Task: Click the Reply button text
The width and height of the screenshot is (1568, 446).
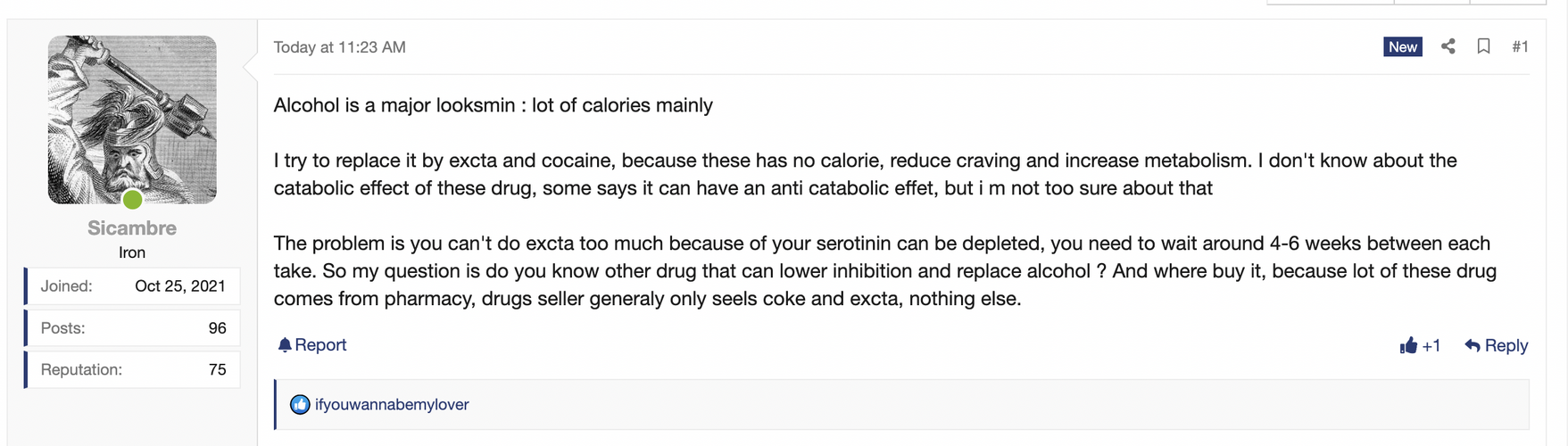Action: coord(1506,345)
